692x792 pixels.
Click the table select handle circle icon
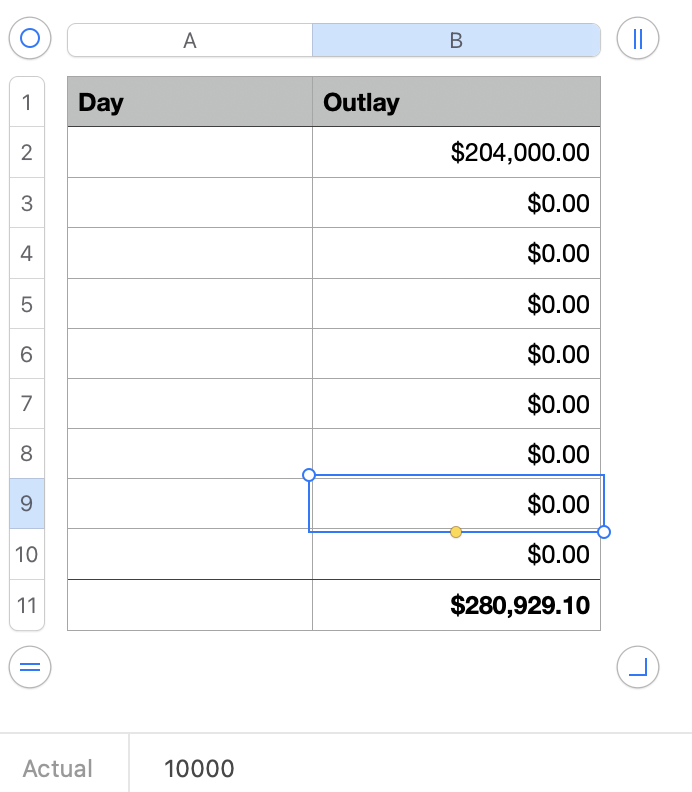(30, 39)
